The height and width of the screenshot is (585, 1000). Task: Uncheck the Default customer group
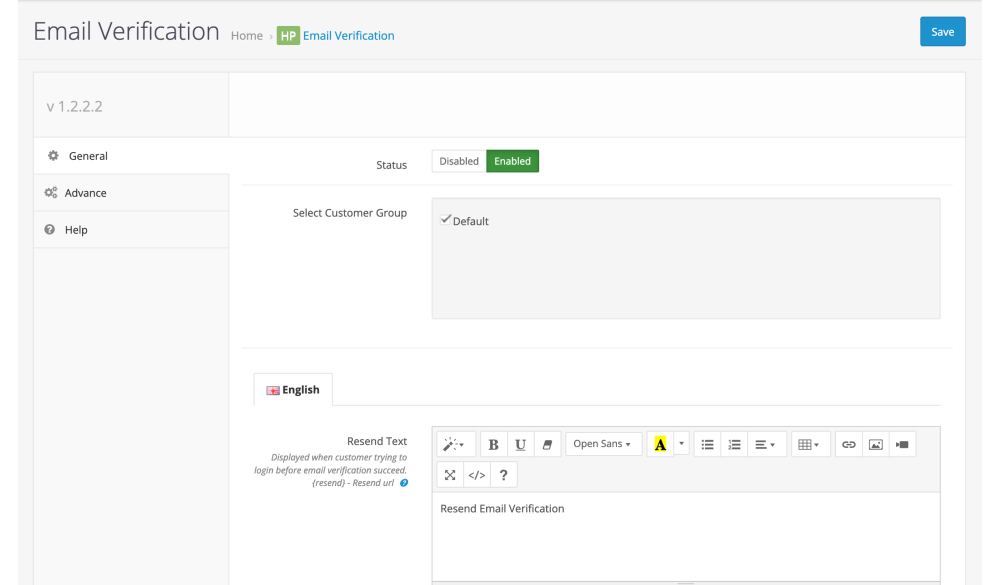[x=446, y=220]
